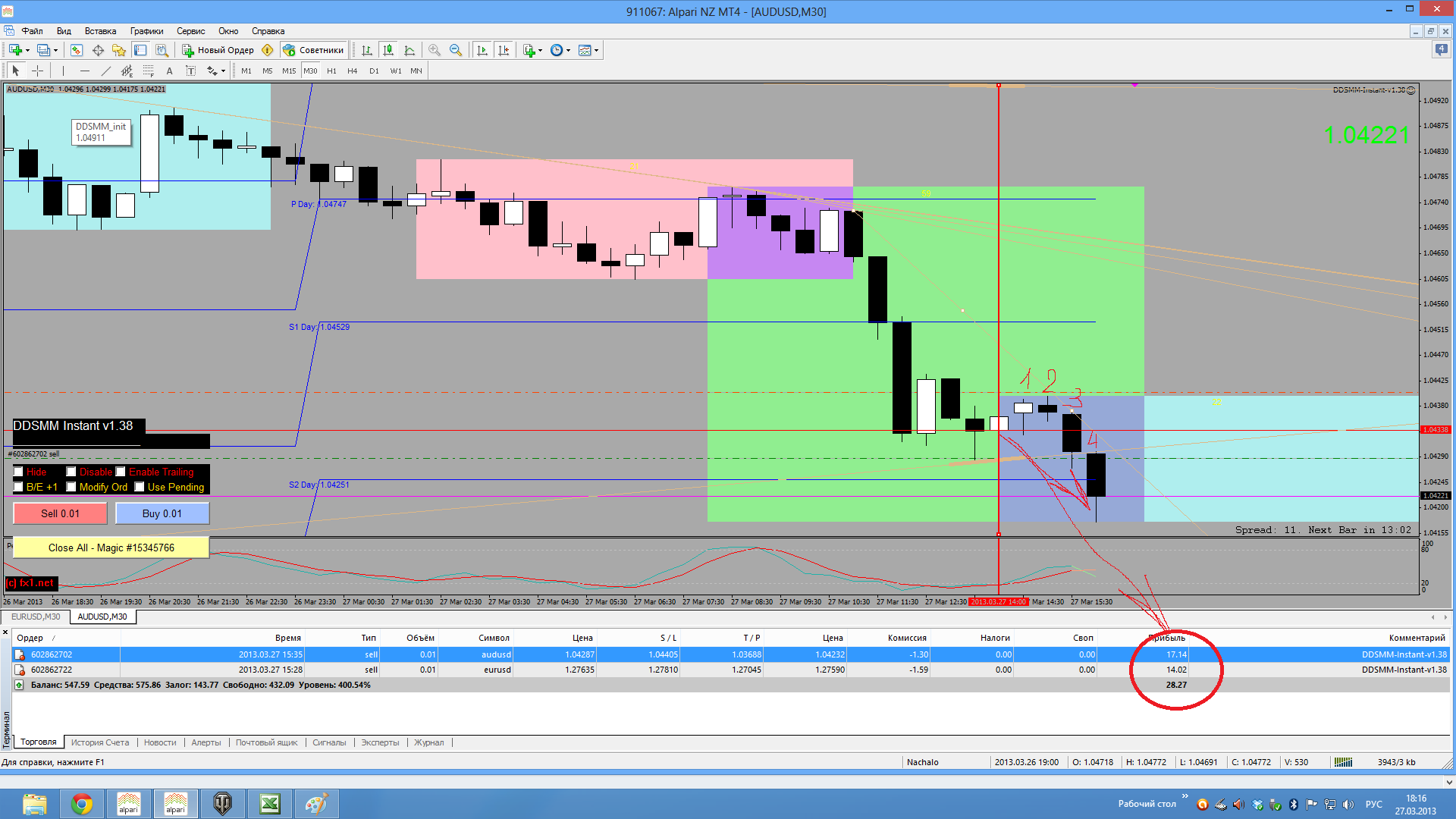Screen dimensions: 1456x819
Task: Switch to the EURUSD,M30 chart tab
Action: click(36, 617)
